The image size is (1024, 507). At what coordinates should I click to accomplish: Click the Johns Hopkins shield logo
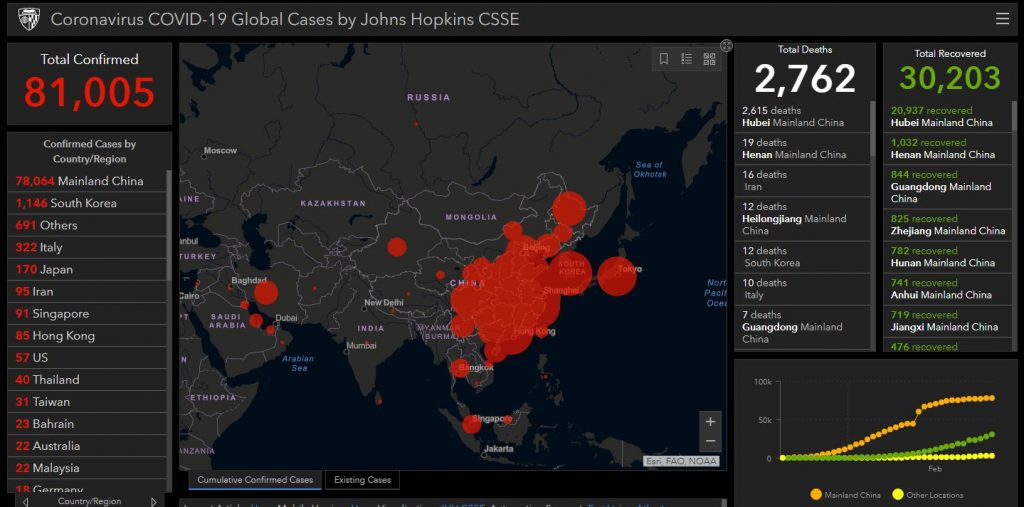pyautogui.click(x=28, y=19)
